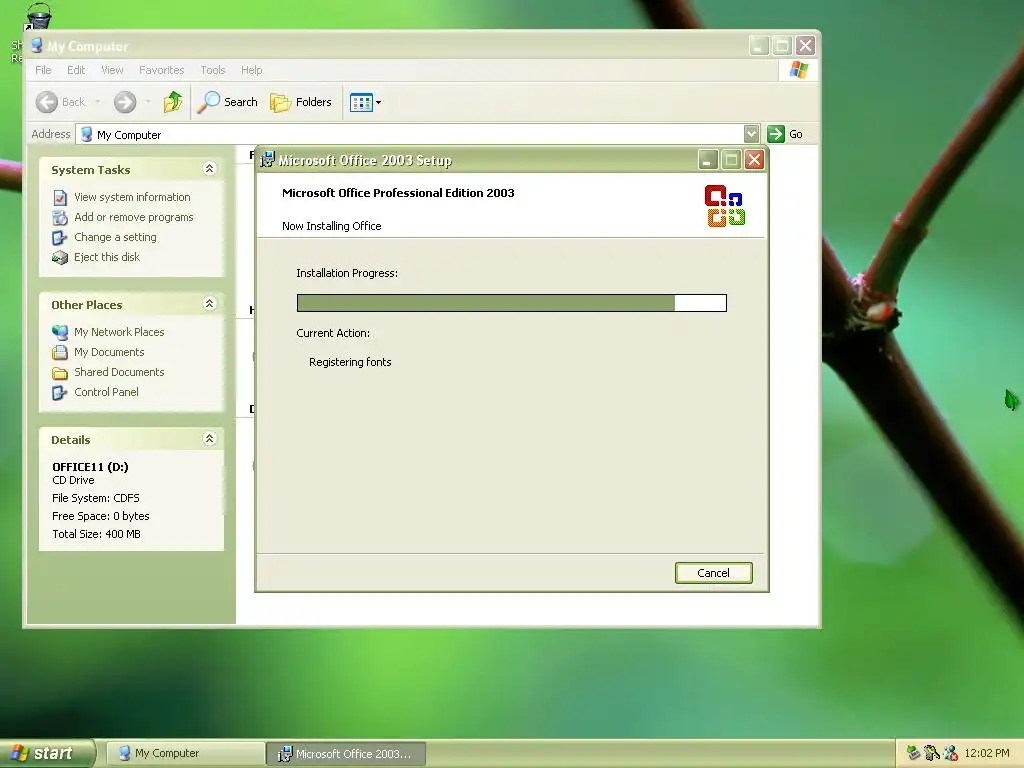The width and height of the screenshot is (1024, 768).
Task: Click the third system tray icon
Action: tap(950, 754)
